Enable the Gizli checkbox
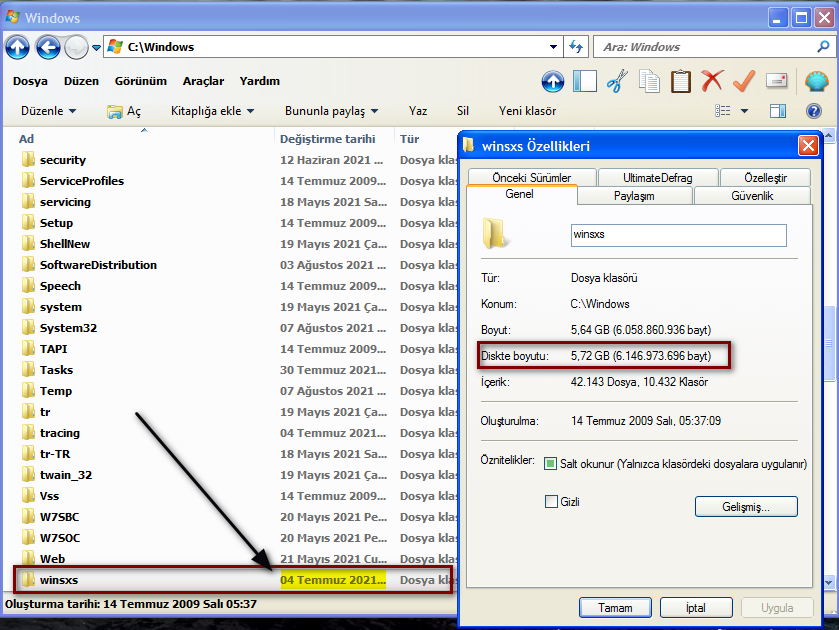Screen dimensions: 839x630 coord(551,502)
